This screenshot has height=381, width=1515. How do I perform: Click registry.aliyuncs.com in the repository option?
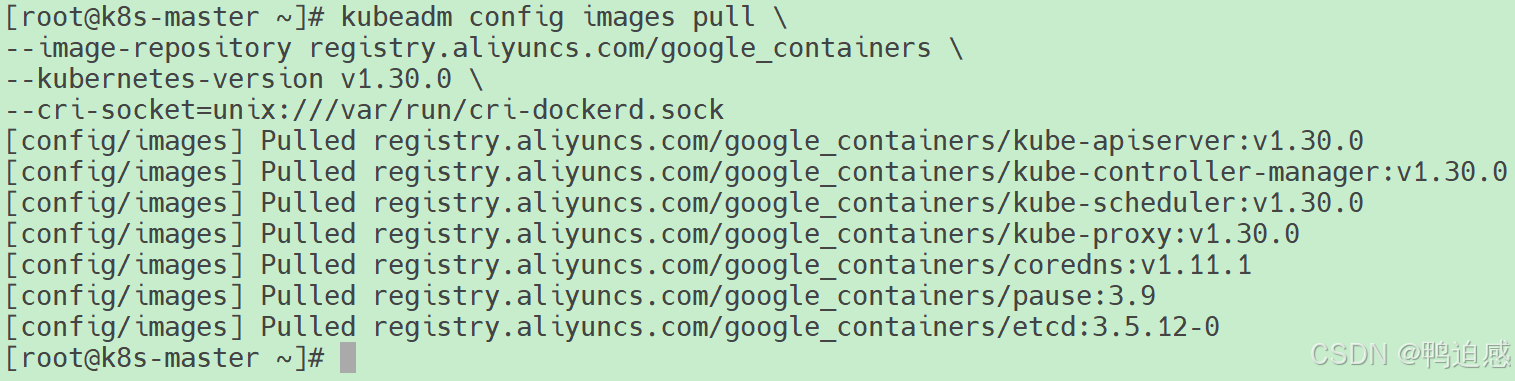(476, 47)
